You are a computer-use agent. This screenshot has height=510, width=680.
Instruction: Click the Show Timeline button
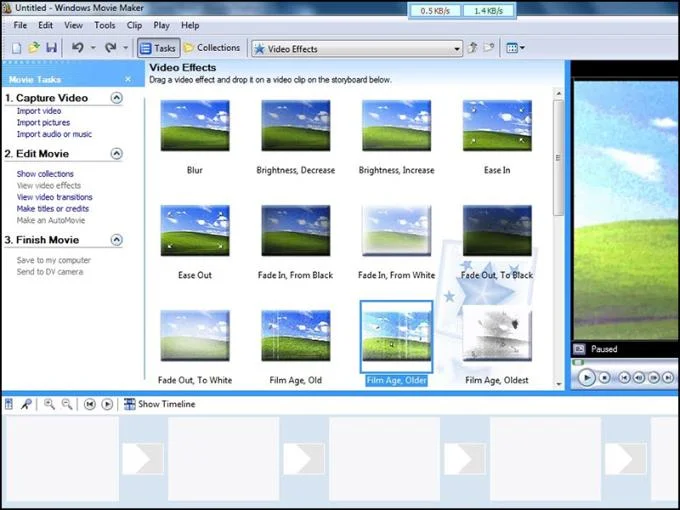point(160,404)
